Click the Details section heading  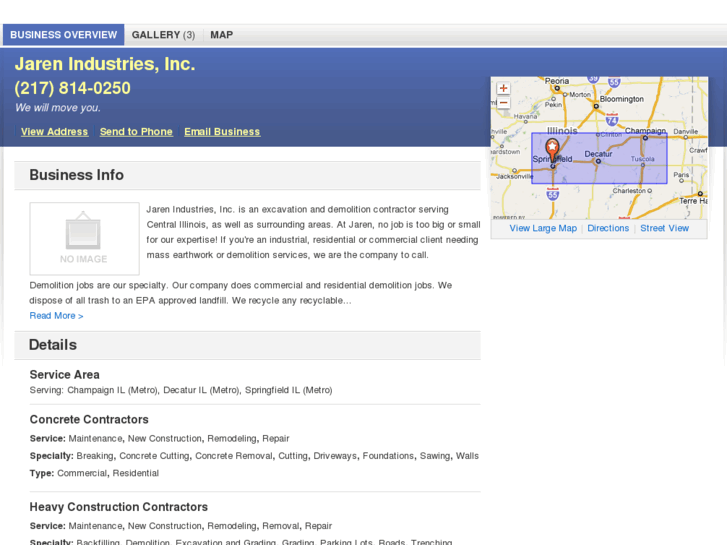[x=53, y=345]
